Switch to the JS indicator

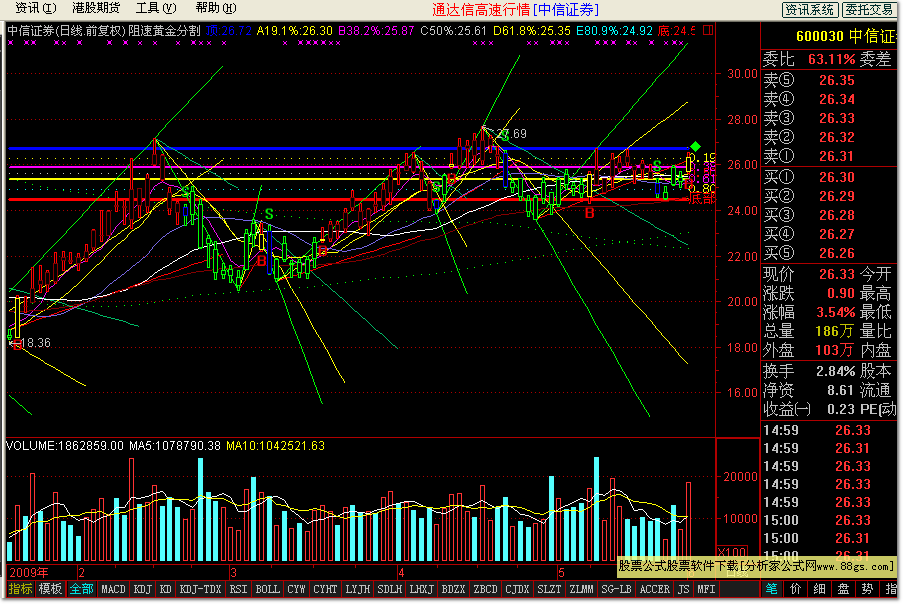(683, 589)
